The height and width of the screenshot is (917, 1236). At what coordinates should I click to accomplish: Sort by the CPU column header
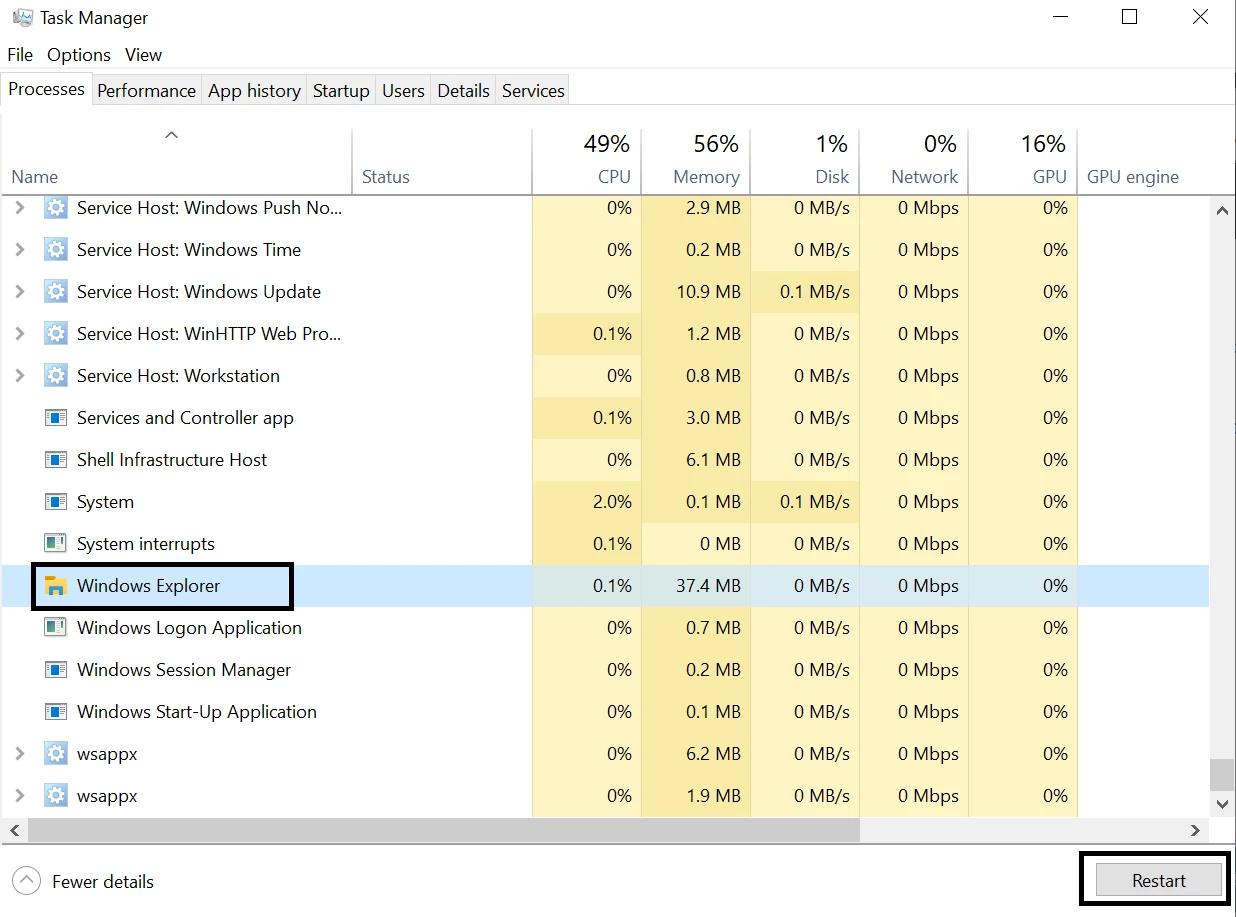[x=587, y=160]
